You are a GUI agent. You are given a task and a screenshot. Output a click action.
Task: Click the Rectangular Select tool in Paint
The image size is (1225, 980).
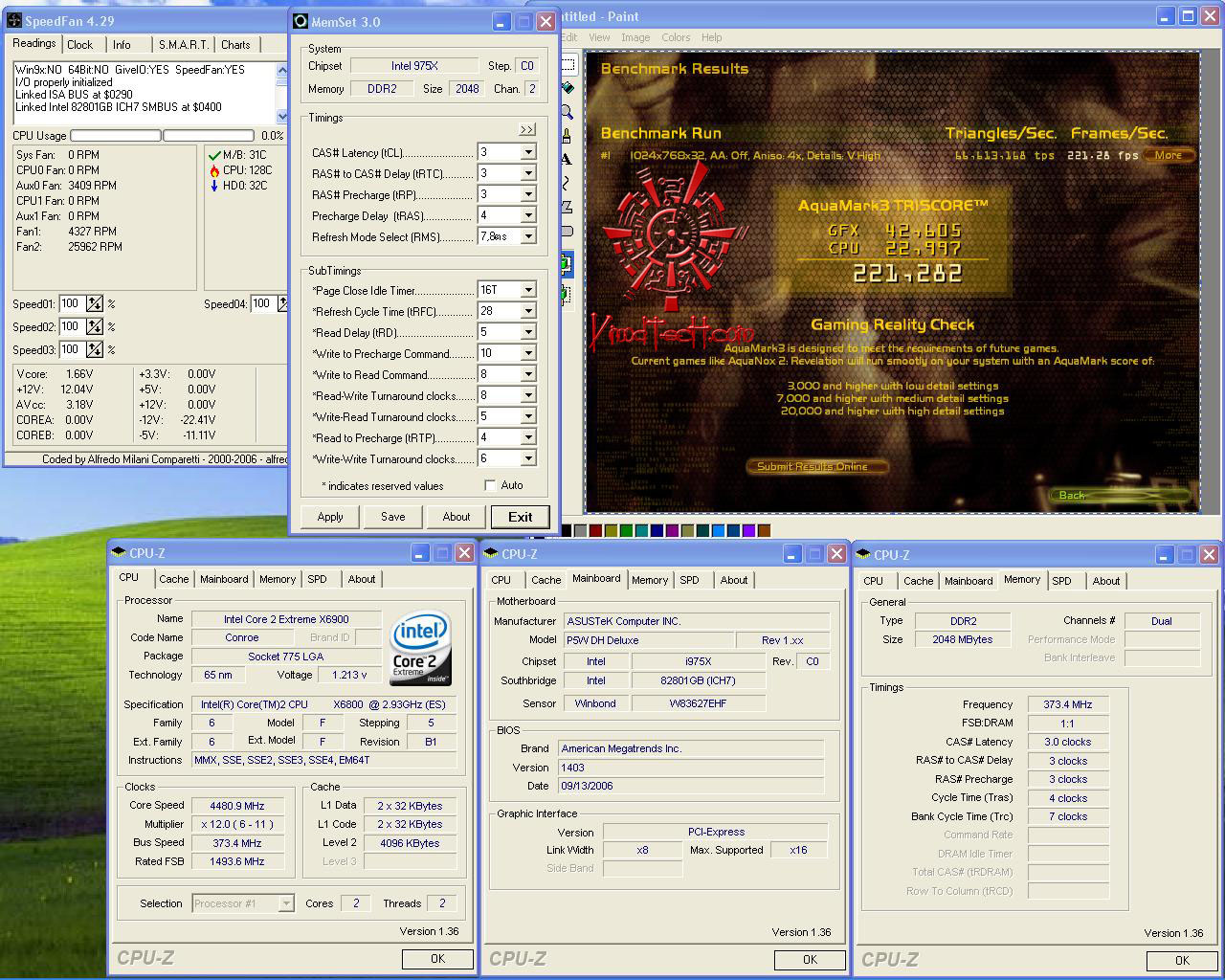pos(568,65)
